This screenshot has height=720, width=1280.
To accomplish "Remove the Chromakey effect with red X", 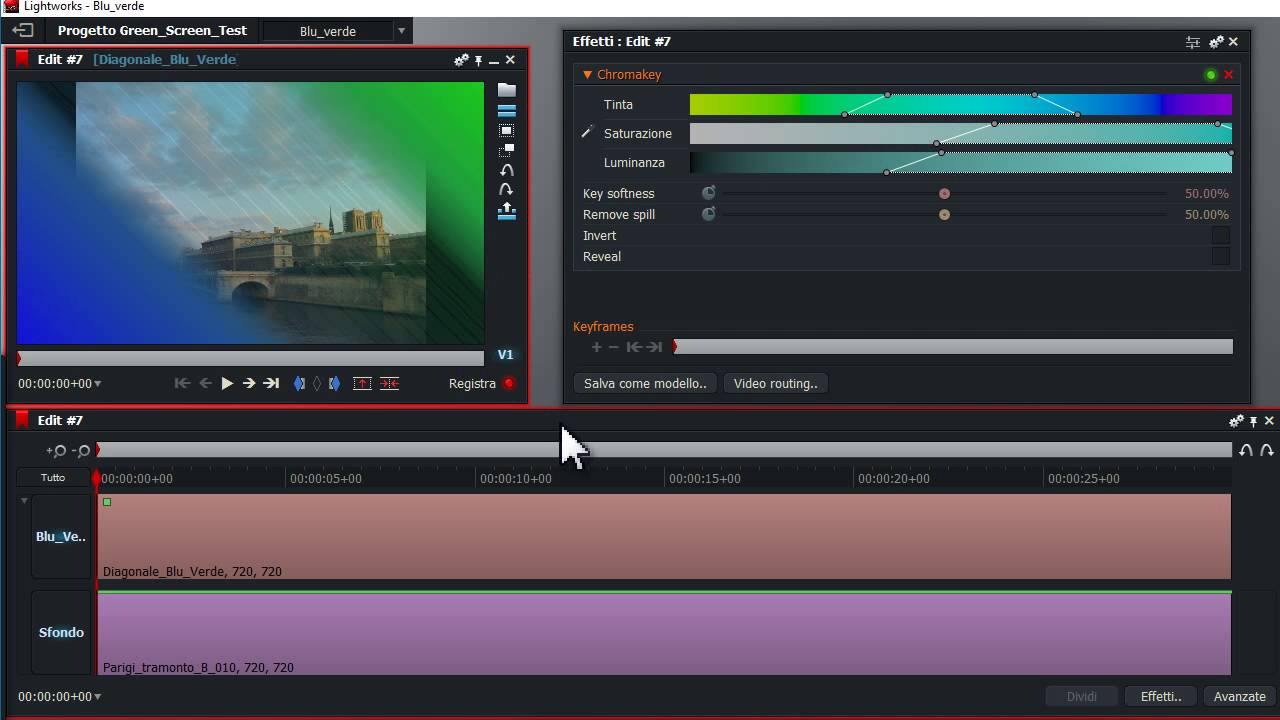I will (x=1229, y=75).
